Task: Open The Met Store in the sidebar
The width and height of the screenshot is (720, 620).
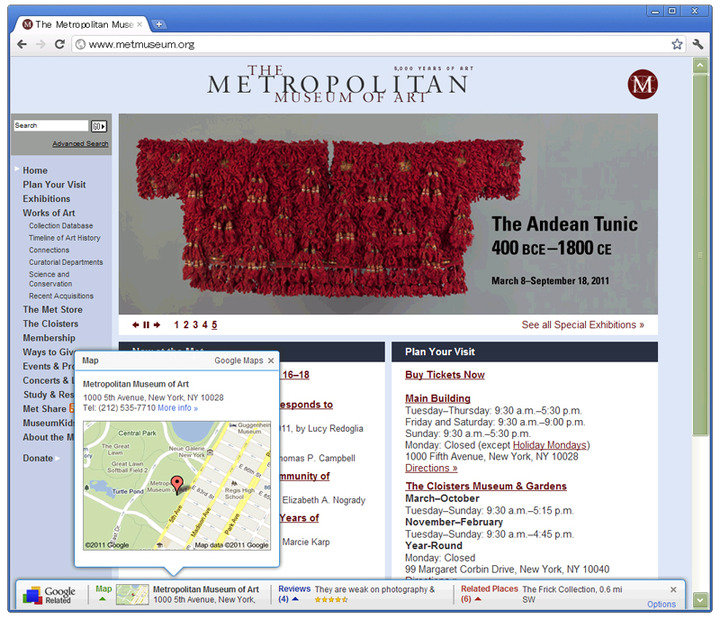Action: pyautogui.click(x=52, y=310)
